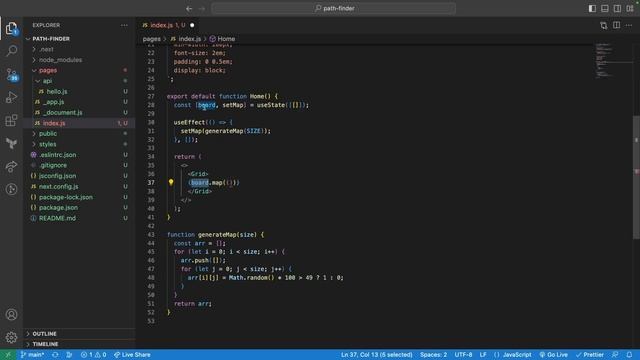Open errors and warnings count in status bar
The image size is (640, 360).
pos(93,355)
